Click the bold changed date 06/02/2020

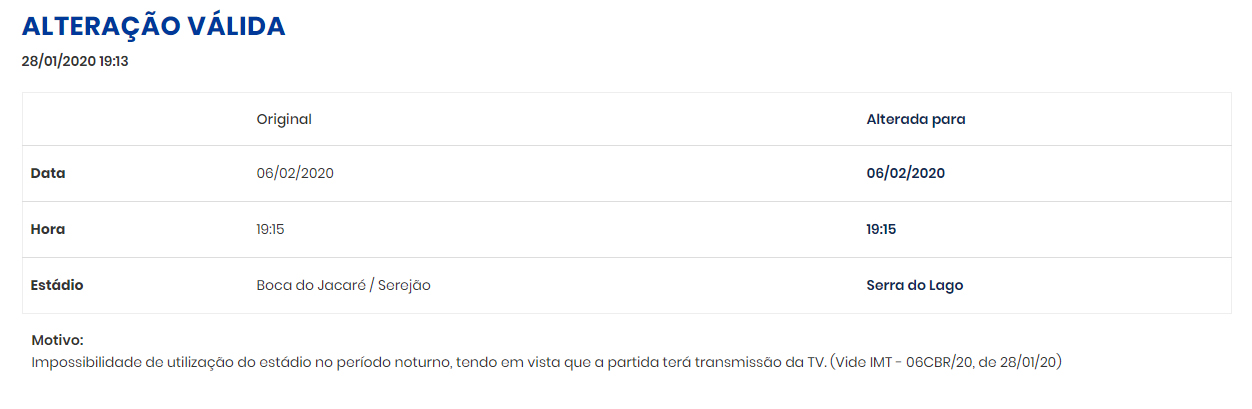pyautogui.click(x=906, y=173)
